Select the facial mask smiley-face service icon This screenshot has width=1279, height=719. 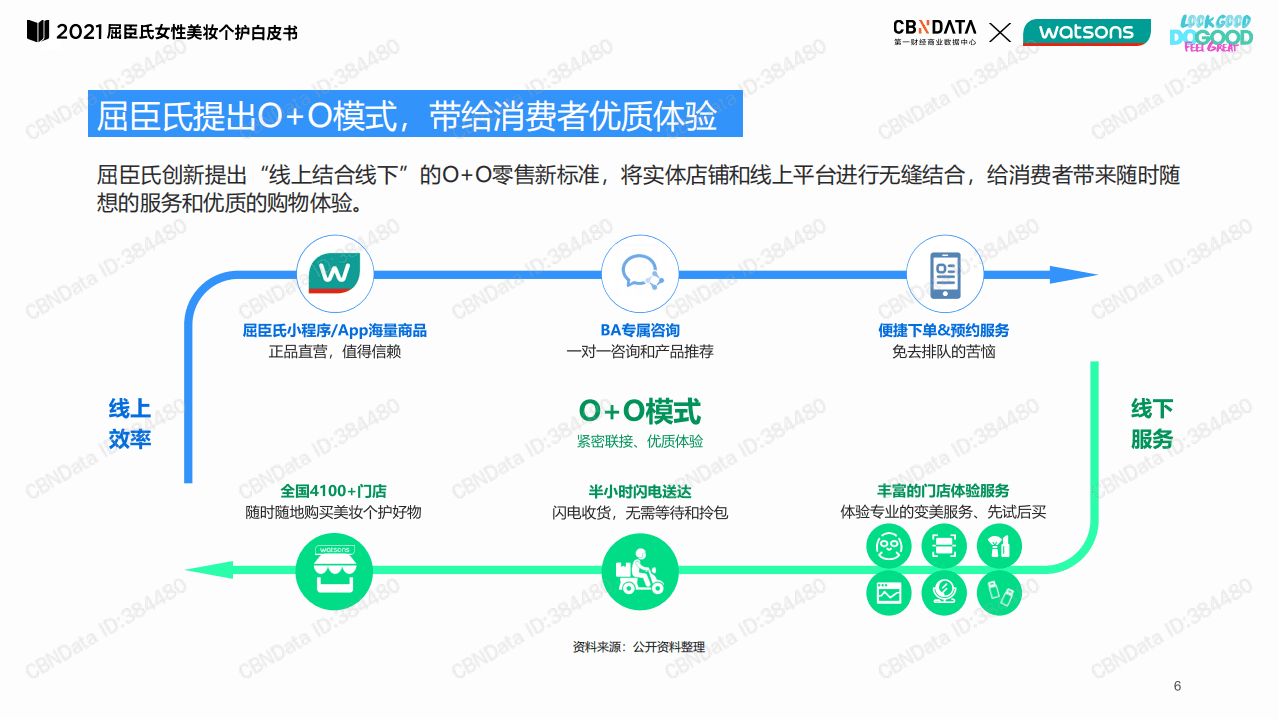[889, 545]
